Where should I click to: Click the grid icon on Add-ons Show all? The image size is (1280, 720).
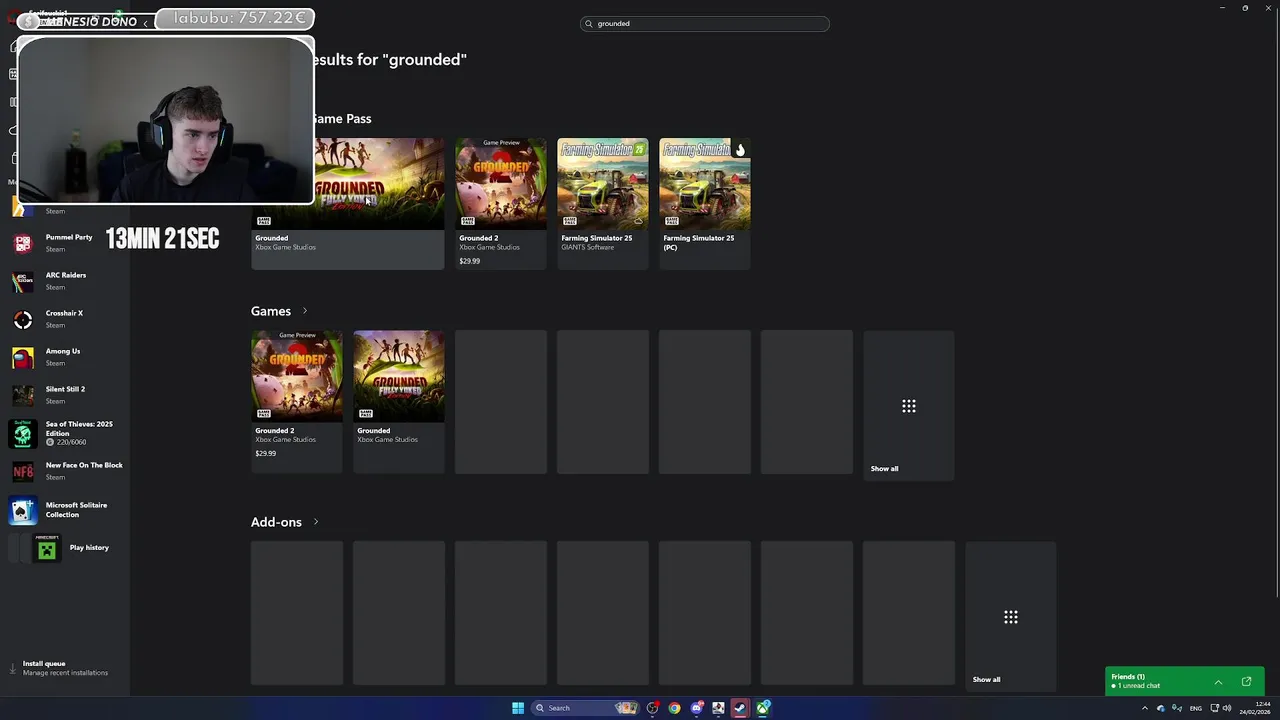tap(1011, 617)
